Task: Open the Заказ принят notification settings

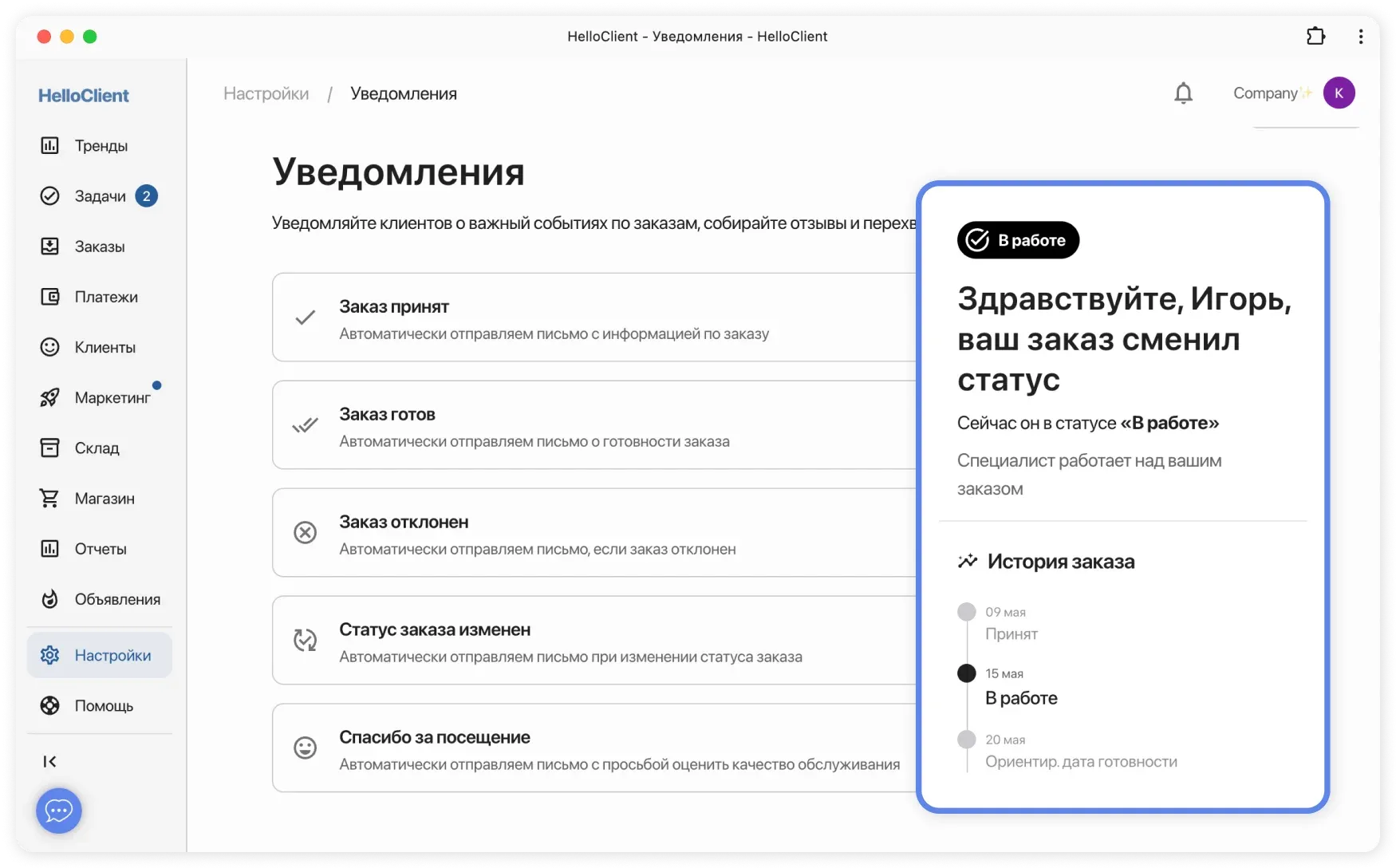Action: [558, 317]
